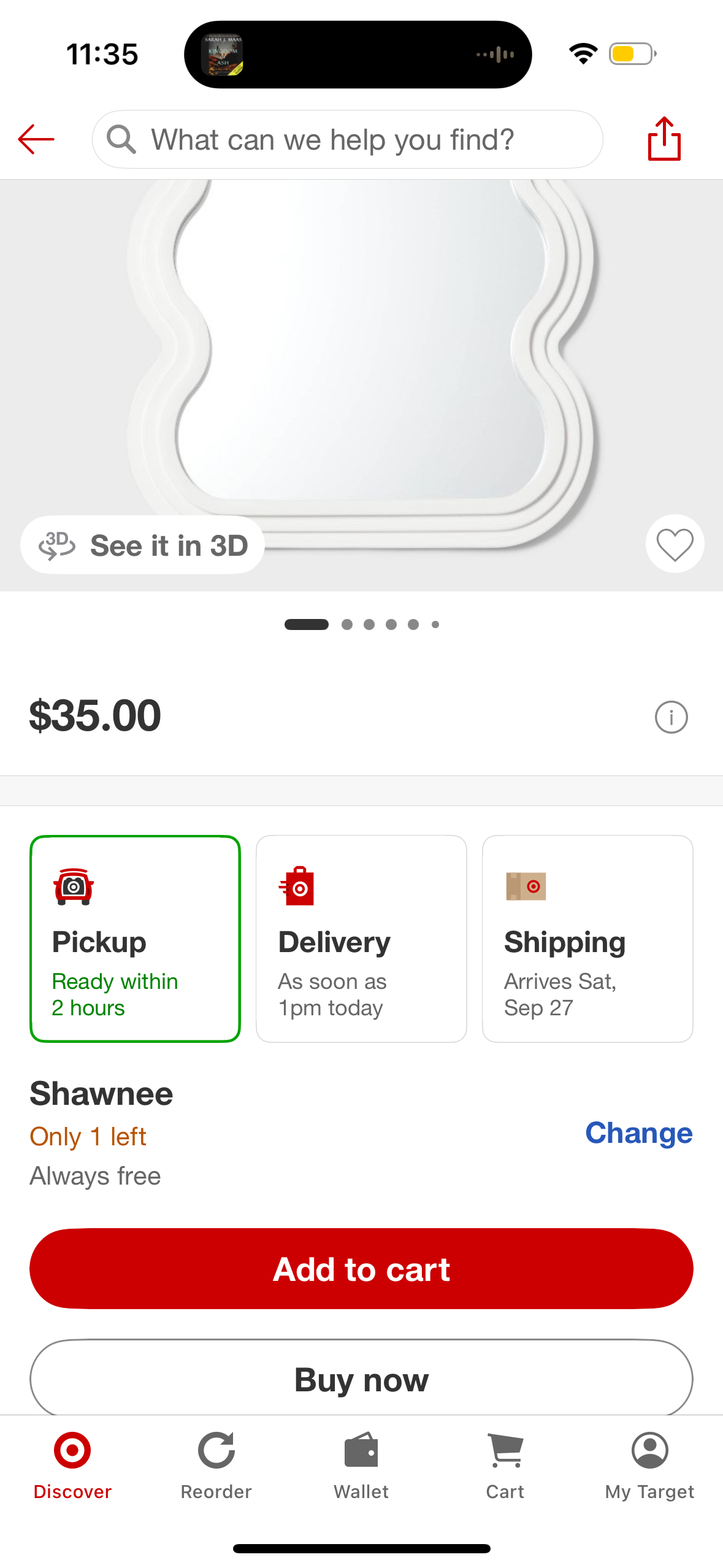Change the Shawnee pickup store
Screen dimensions: 723x1568
tap(638, 1133)
